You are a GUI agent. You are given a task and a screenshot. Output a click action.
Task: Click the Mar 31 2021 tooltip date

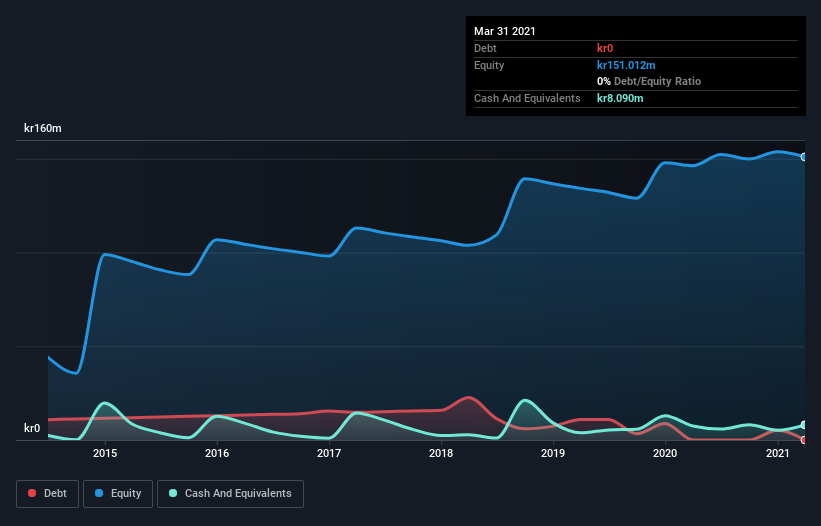click(x=505, y=31)
